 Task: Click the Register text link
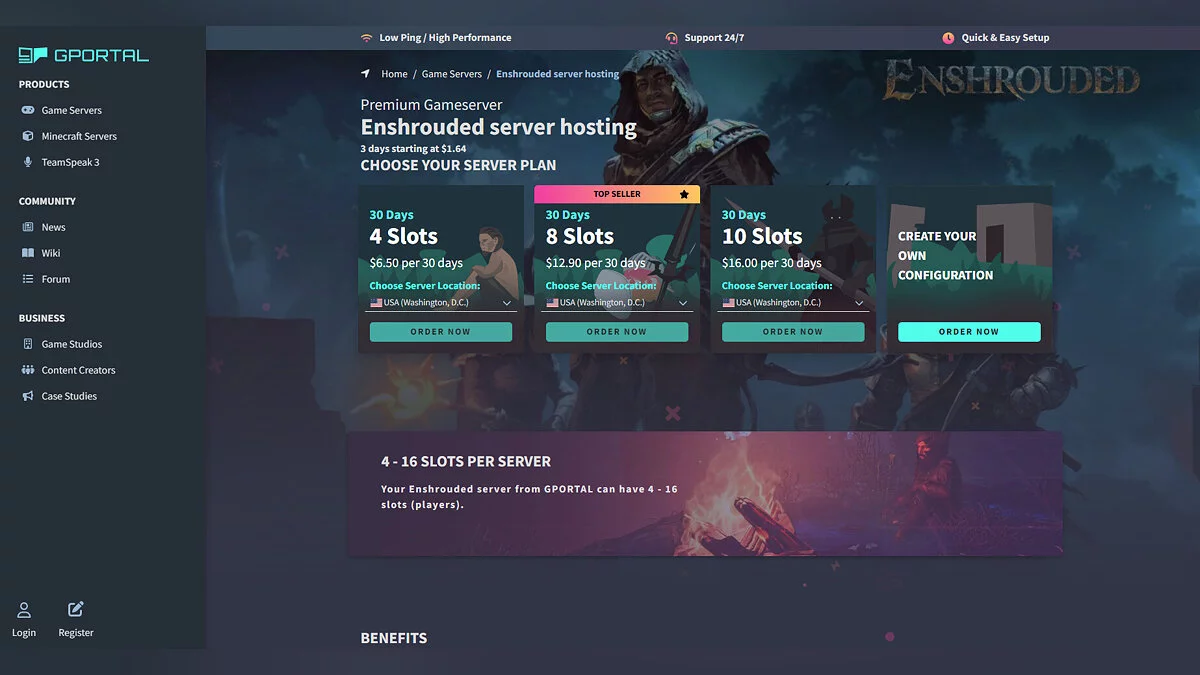76,633
